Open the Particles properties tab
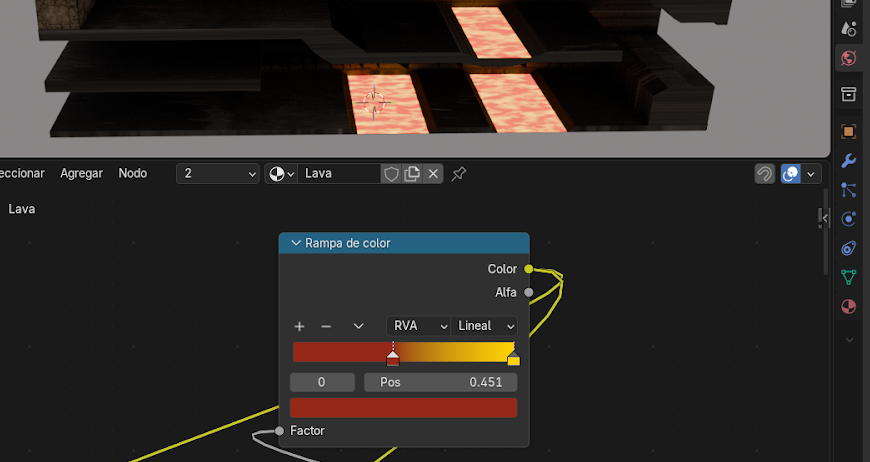This screenshot has height=462, width=870. (848, 190)
